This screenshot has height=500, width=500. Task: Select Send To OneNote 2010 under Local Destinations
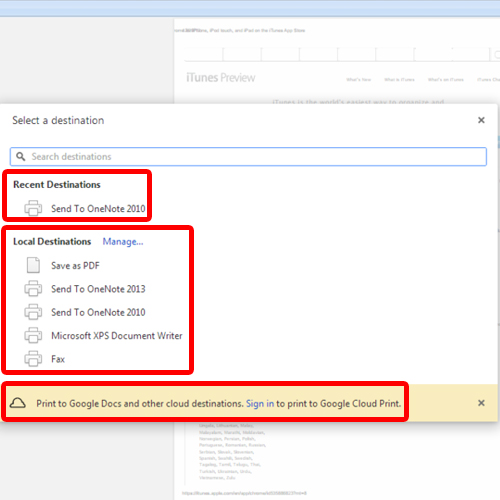pos(98,312)
